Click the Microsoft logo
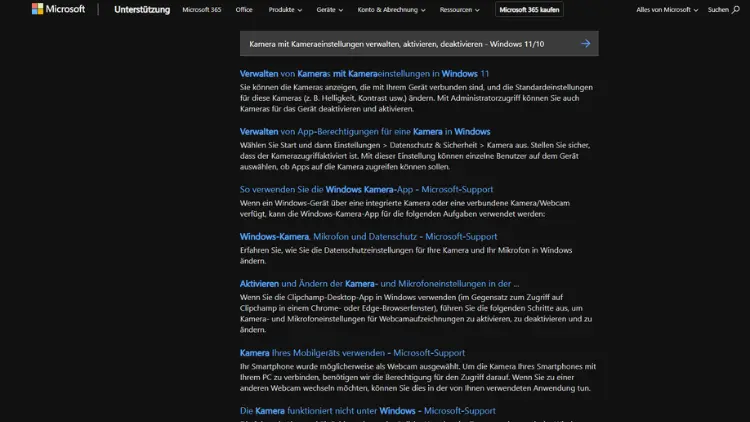750x422 pixels. coord(58,9)
